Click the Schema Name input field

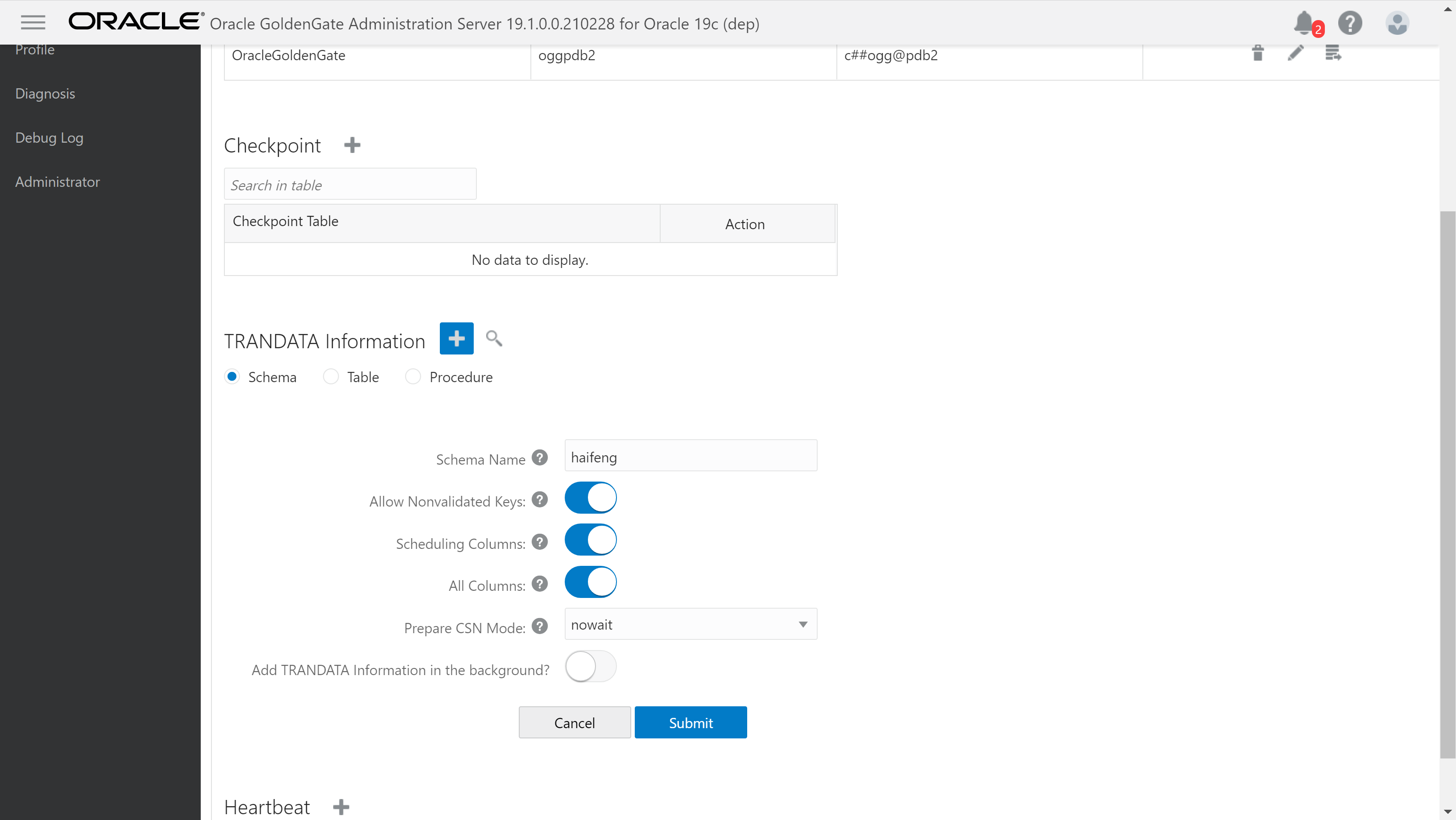point(690,456)
